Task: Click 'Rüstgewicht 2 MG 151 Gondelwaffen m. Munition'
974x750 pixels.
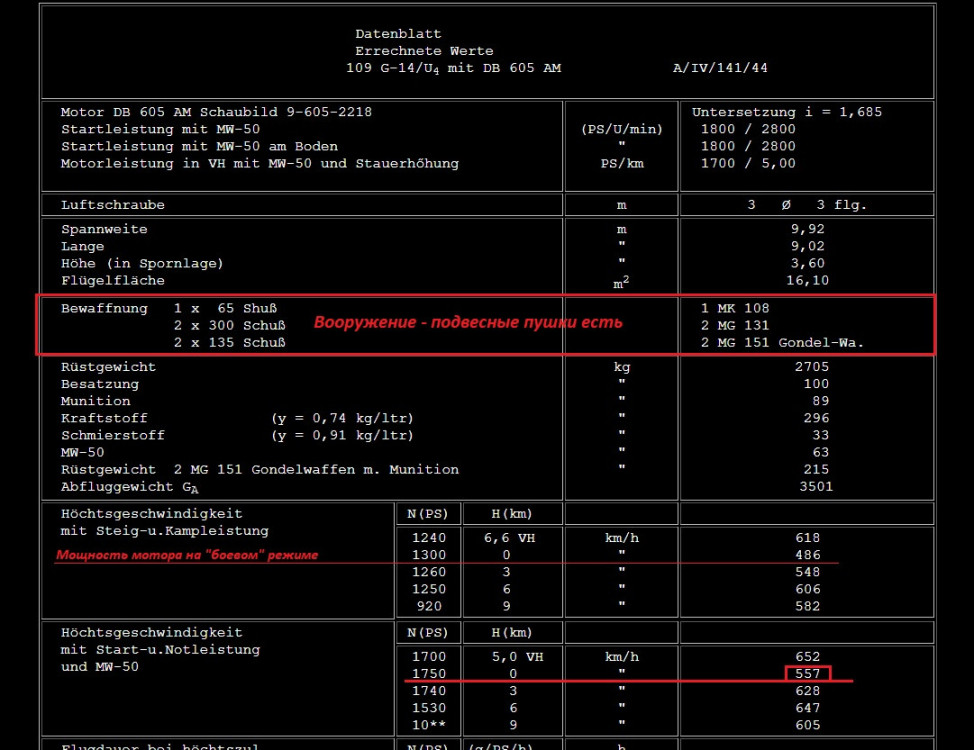Action: click(x=260, y=470)
